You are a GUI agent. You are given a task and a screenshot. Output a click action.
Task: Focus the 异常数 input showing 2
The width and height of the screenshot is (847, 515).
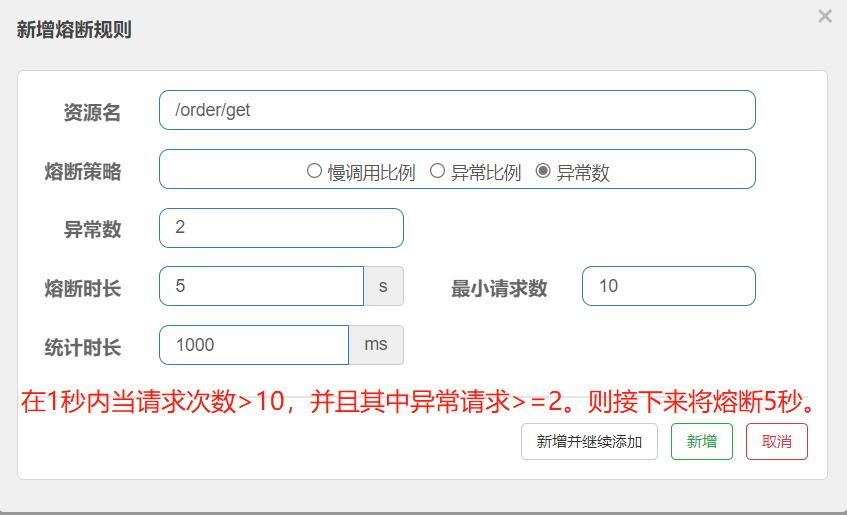280,228
